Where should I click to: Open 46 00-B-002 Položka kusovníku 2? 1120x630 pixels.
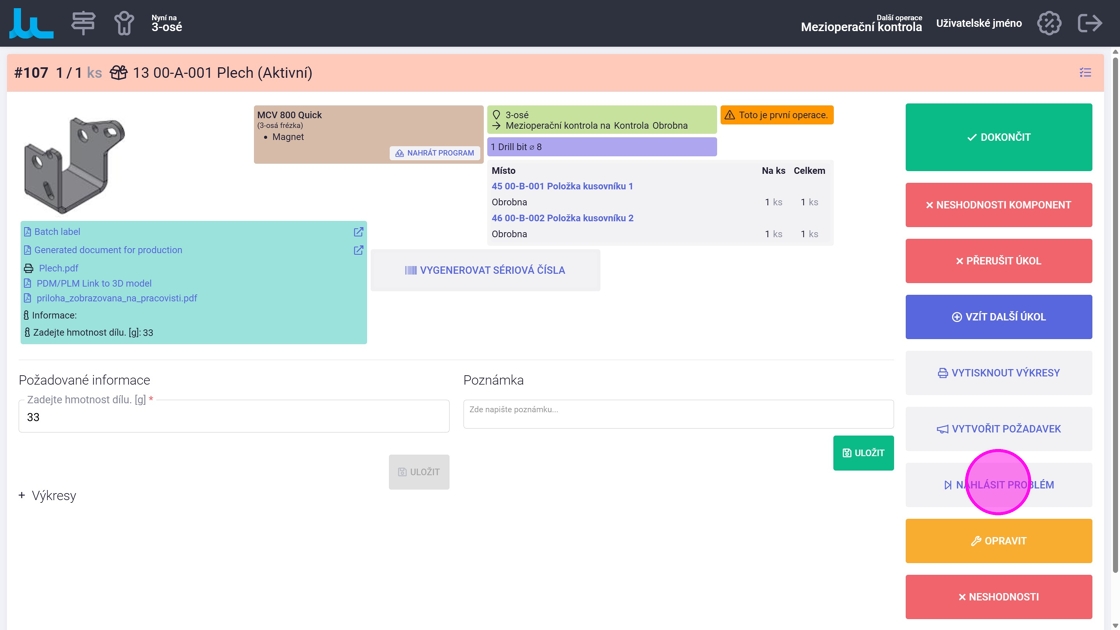click(562, 218)
